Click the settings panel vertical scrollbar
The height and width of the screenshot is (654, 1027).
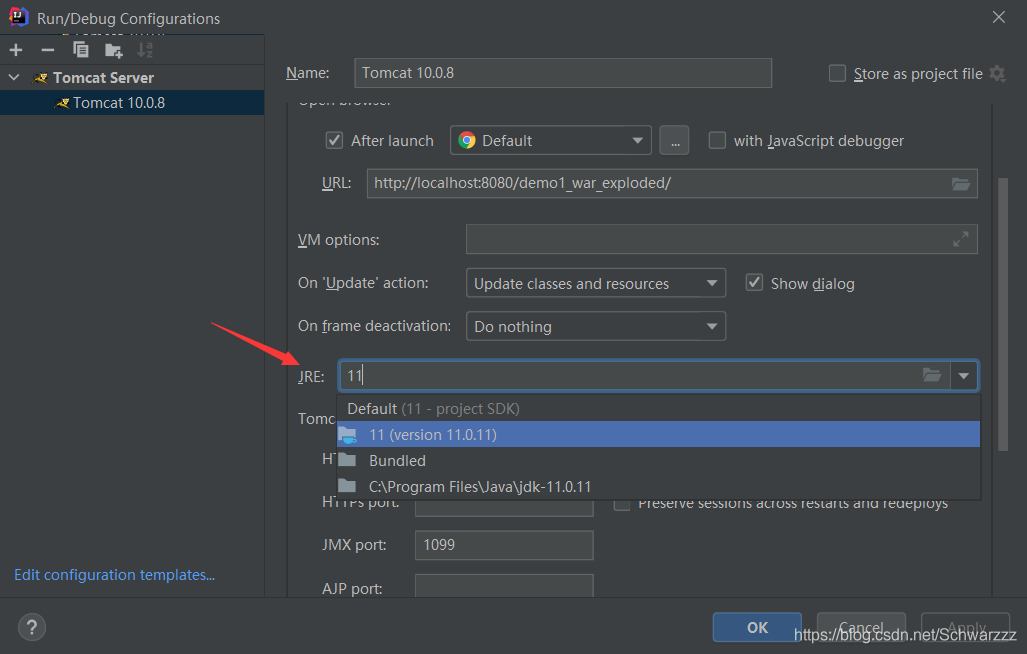tap(1003, 314)
